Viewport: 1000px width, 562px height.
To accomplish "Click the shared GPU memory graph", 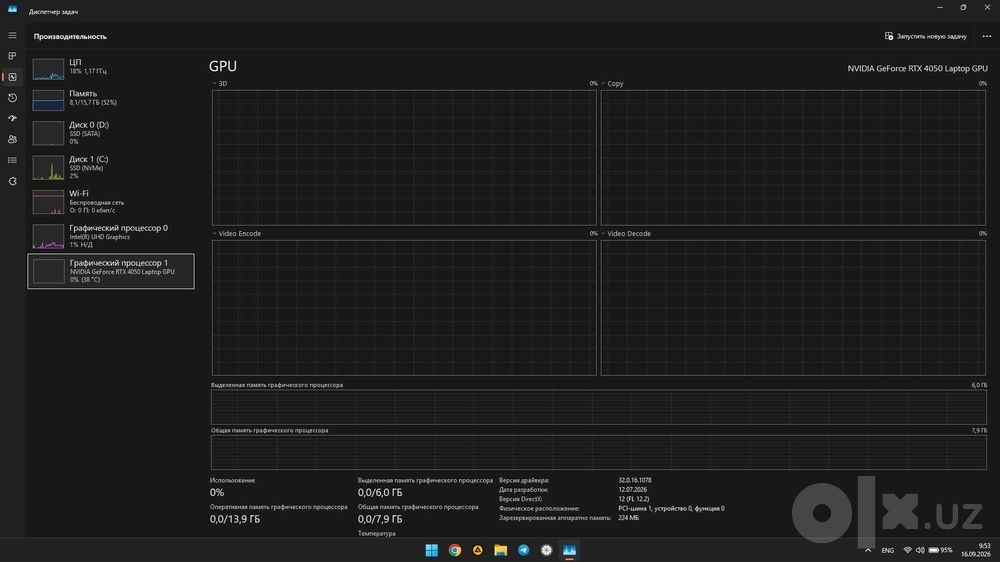I will coord(599,452).
